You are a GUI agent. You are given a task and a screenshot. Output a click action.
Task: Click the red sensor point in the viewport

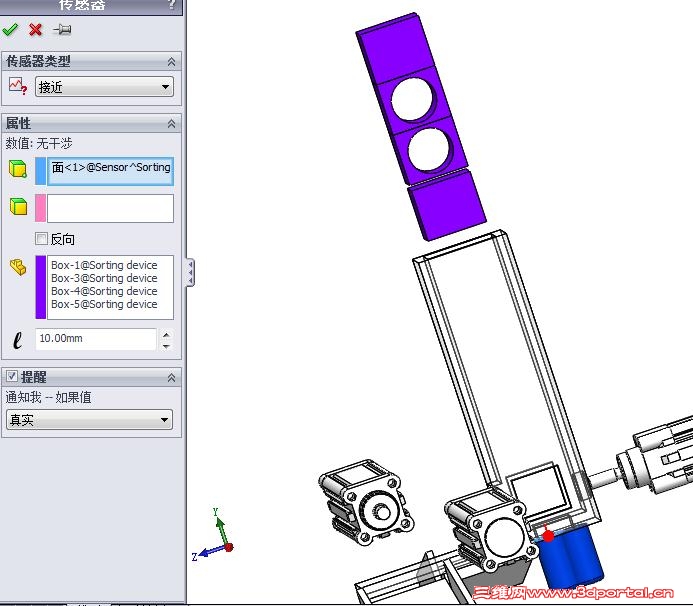click(548, 536)
